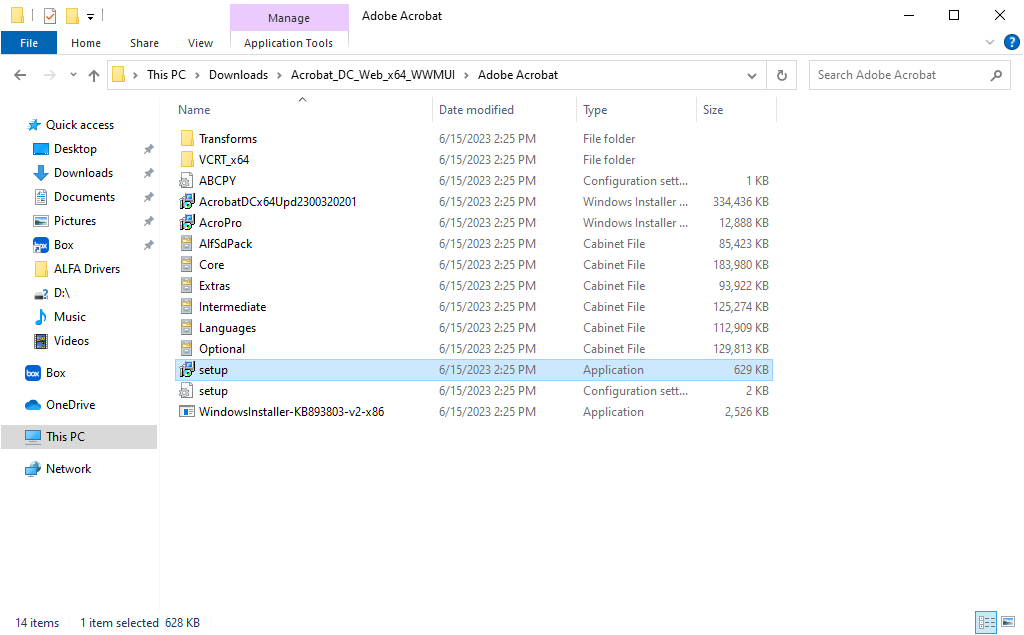Image resolution: width=1024 pixels, height=635 pixels.
Task: Open the Customize Quick Access Toolbar dropdown
Action: tap(91, 16)
